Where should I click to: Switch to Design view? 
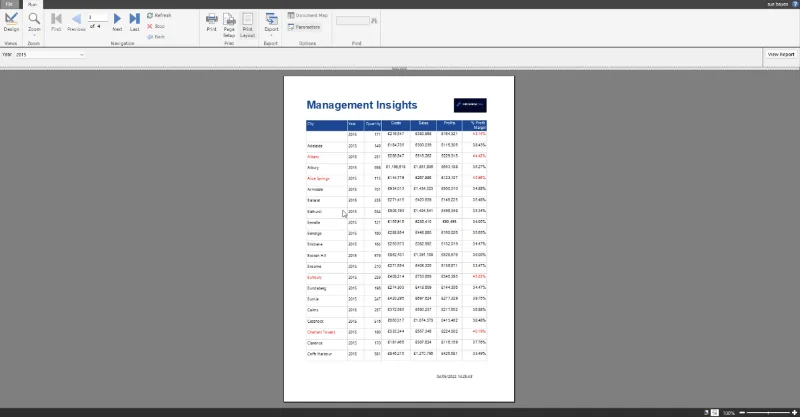pyautogui.click(x=11, y=22)
